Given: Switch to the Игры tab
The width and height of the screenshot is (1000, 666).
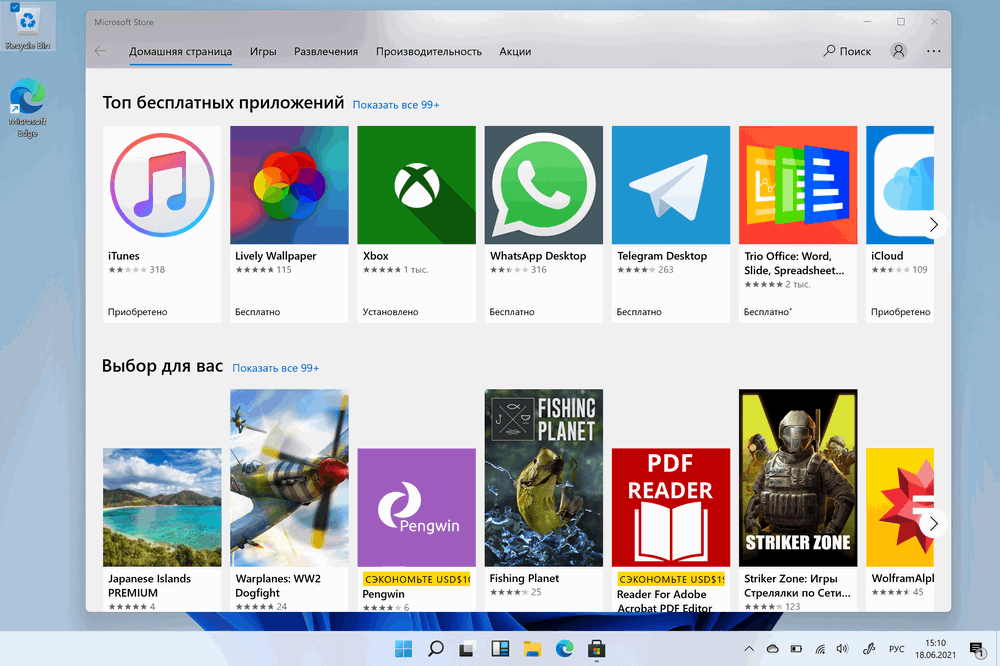Looking at the screenshot, I should (x=263, y=52).
